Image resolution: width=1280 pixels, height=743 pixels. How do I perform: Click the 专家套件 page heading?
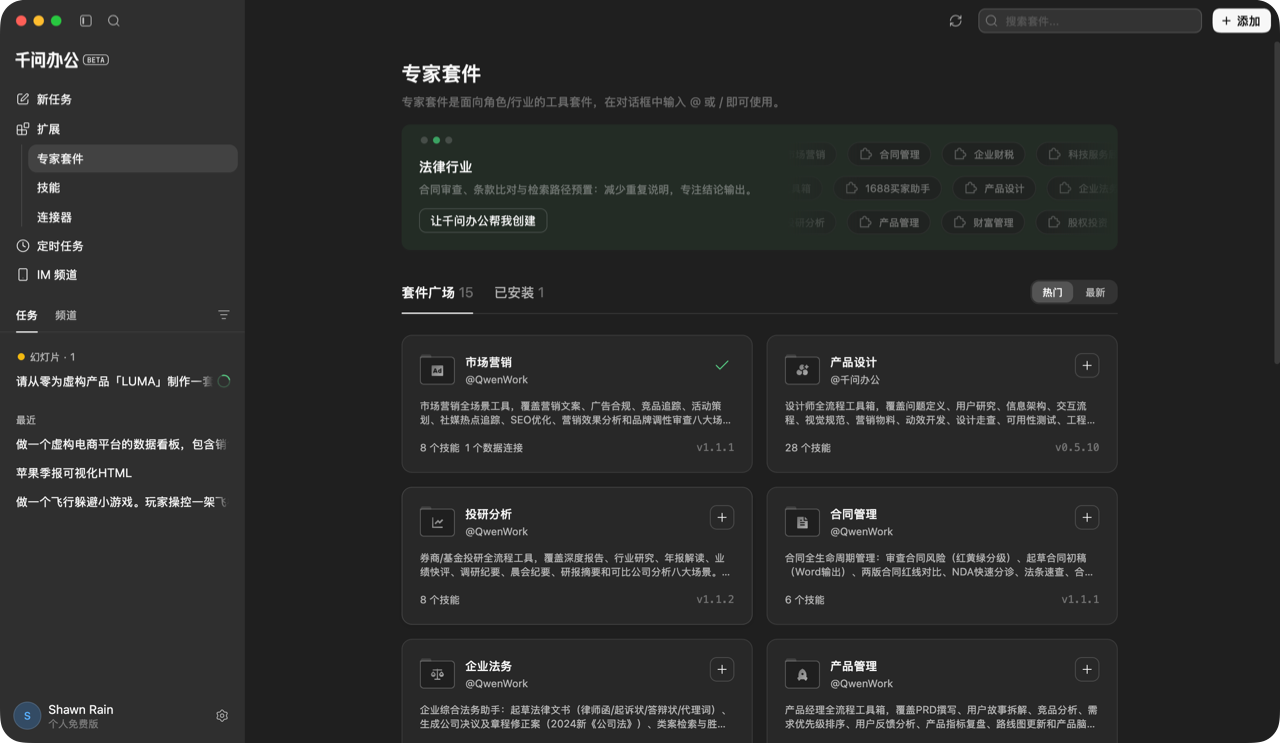click(x=441, y=74)
